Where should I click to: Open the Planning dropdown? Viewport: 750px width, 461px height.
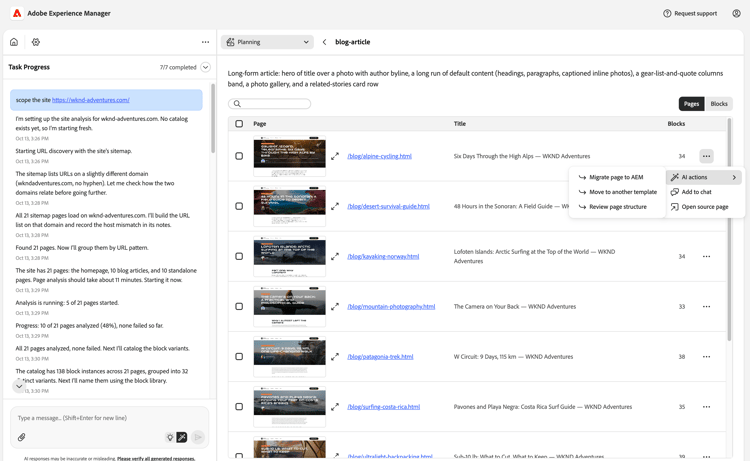[x=267, y=42]
